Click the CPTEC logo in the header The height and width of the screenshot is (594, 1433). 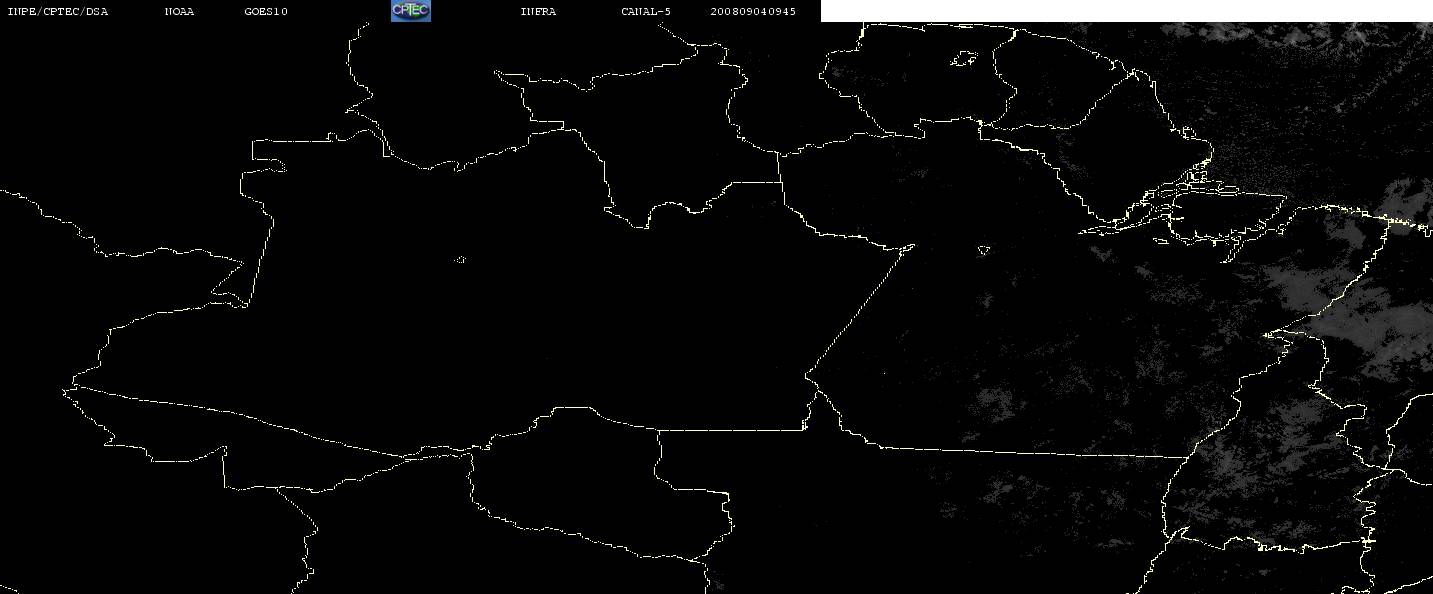coord(410,11)
